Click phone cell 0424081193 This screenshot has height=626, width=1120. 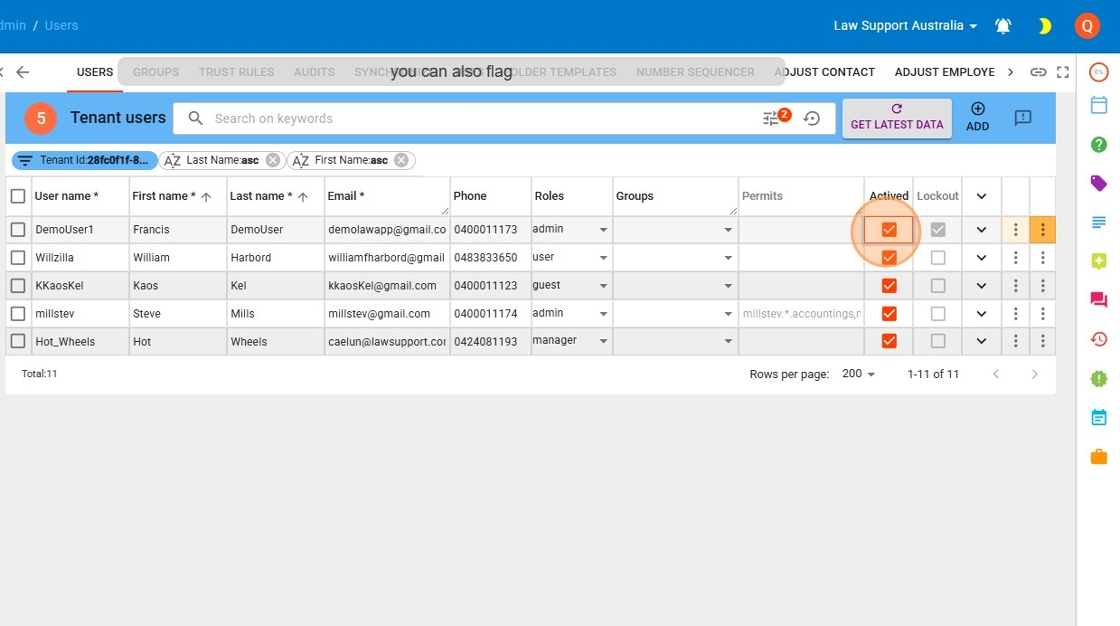490,342
